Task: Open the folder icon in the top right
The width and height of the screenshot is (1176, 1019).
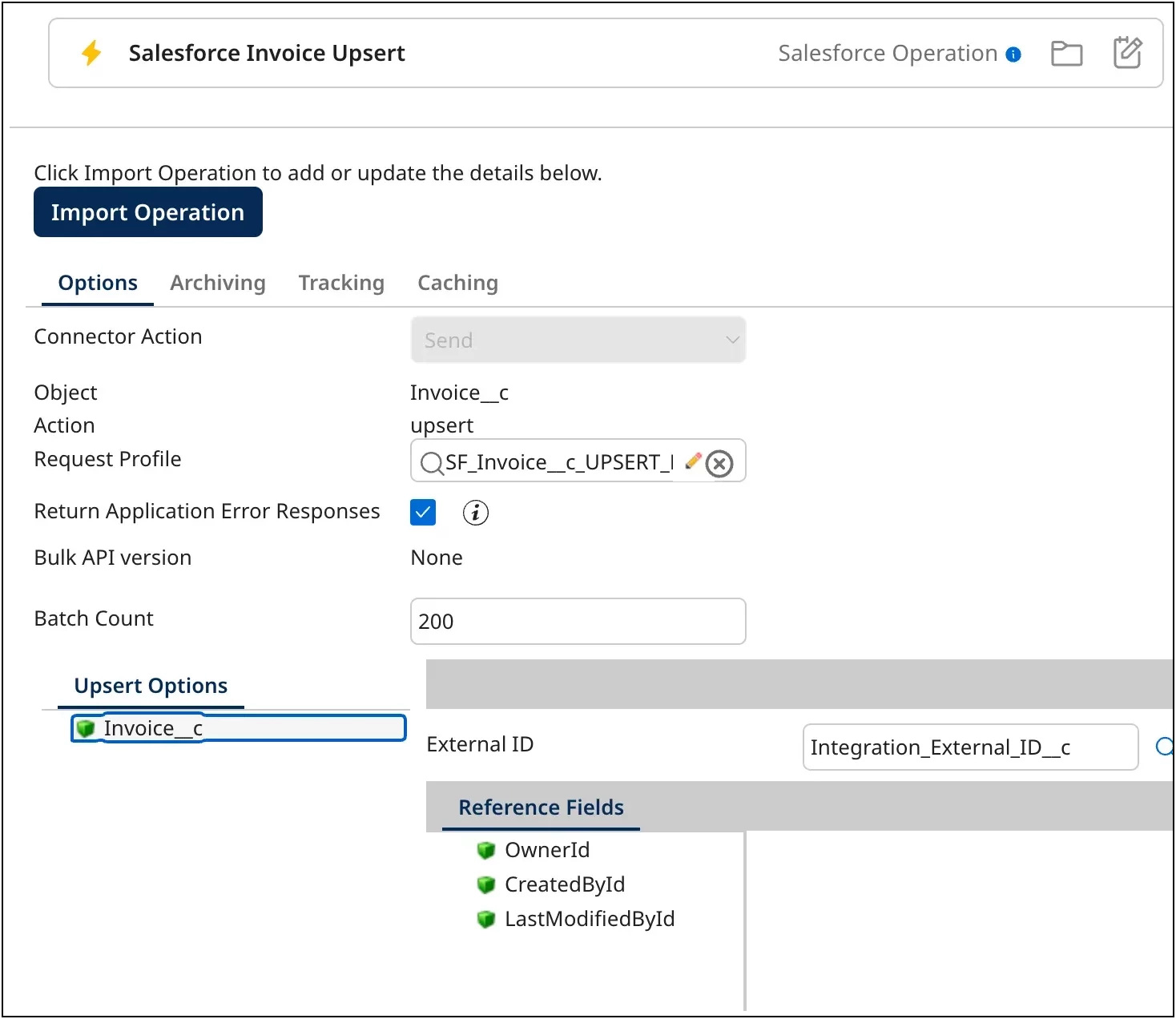Action: coord(1066,53)
